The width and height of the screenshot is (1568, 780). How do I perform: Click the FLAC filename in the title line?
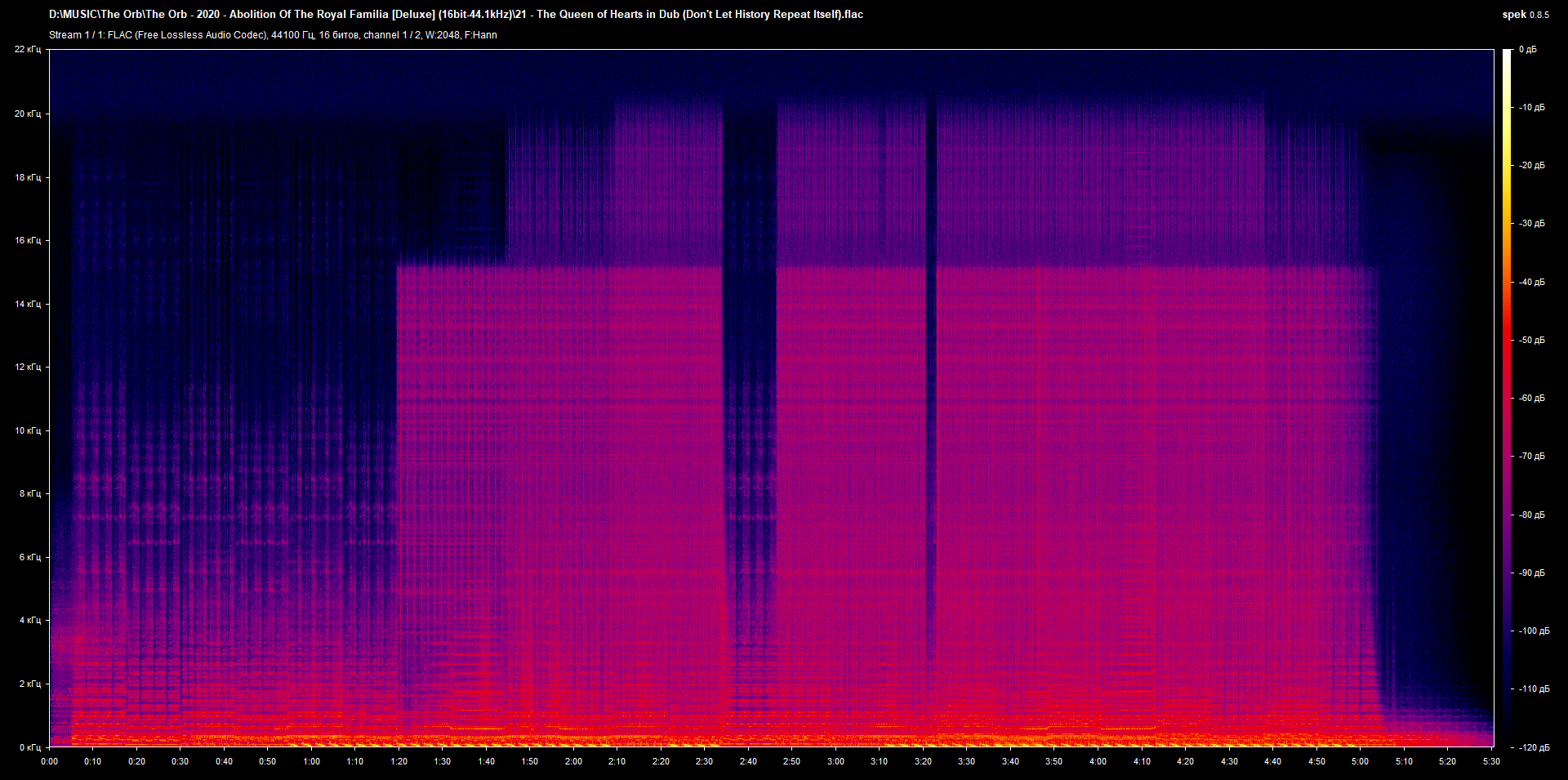457,14
